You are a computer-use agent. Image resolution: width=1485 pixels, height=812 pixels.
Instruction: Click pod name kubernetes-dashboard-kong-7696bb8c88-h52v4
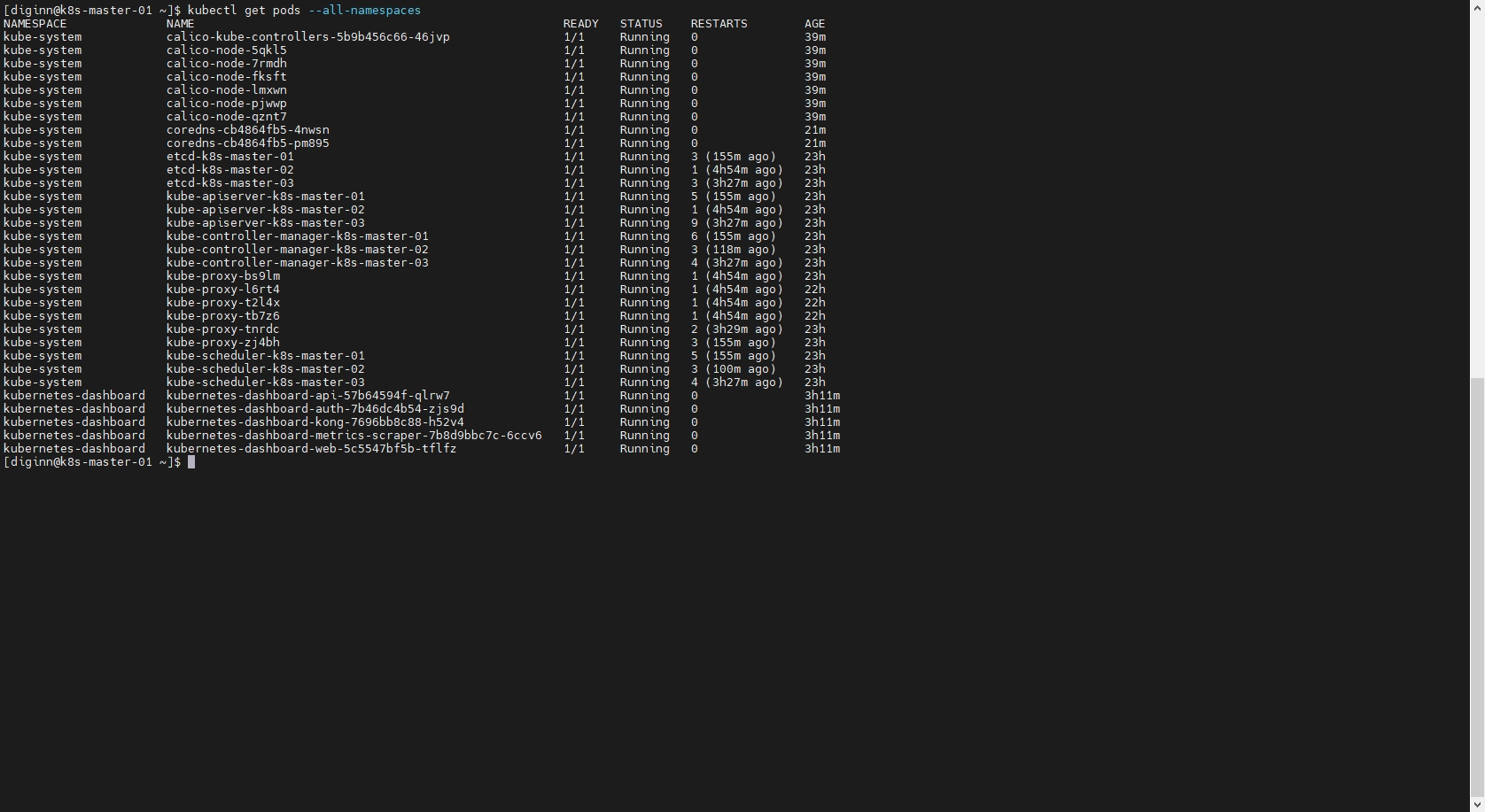pyautogui.click(x=315, y=422)
